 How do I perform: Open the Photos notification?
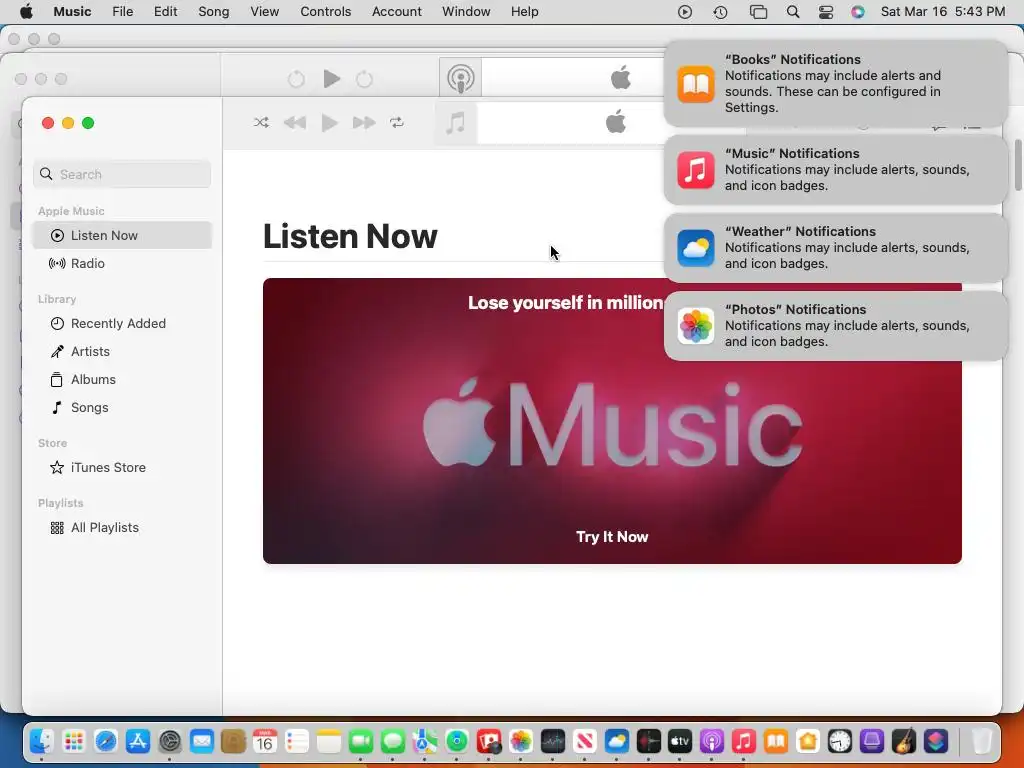pyautogui.click(x=835, y=326)
